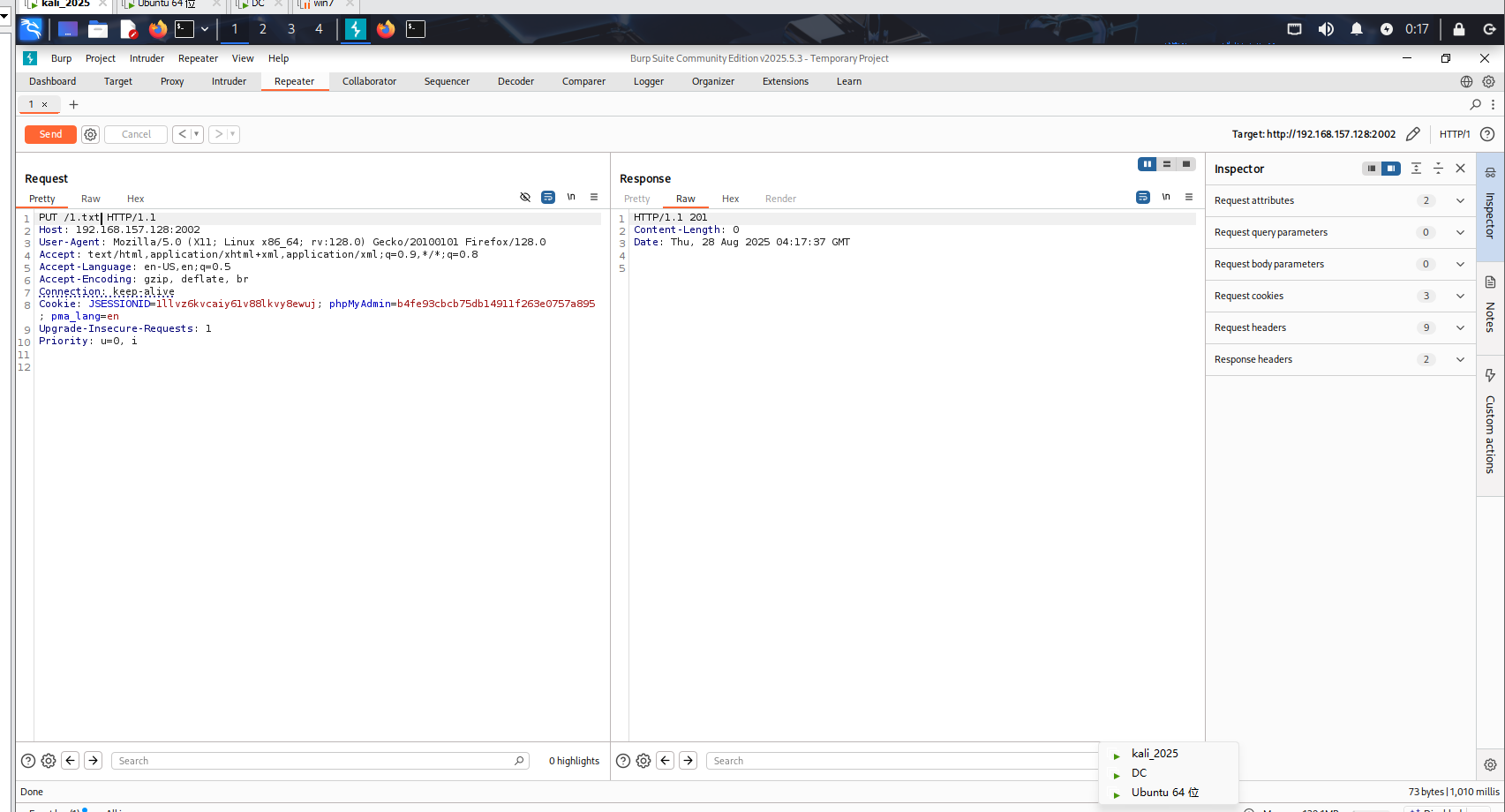Screen dimensions: 1505x812
Task: Toggle \n non-printable characters in Request
Action: pyautogui.click(x=571, y=197)
